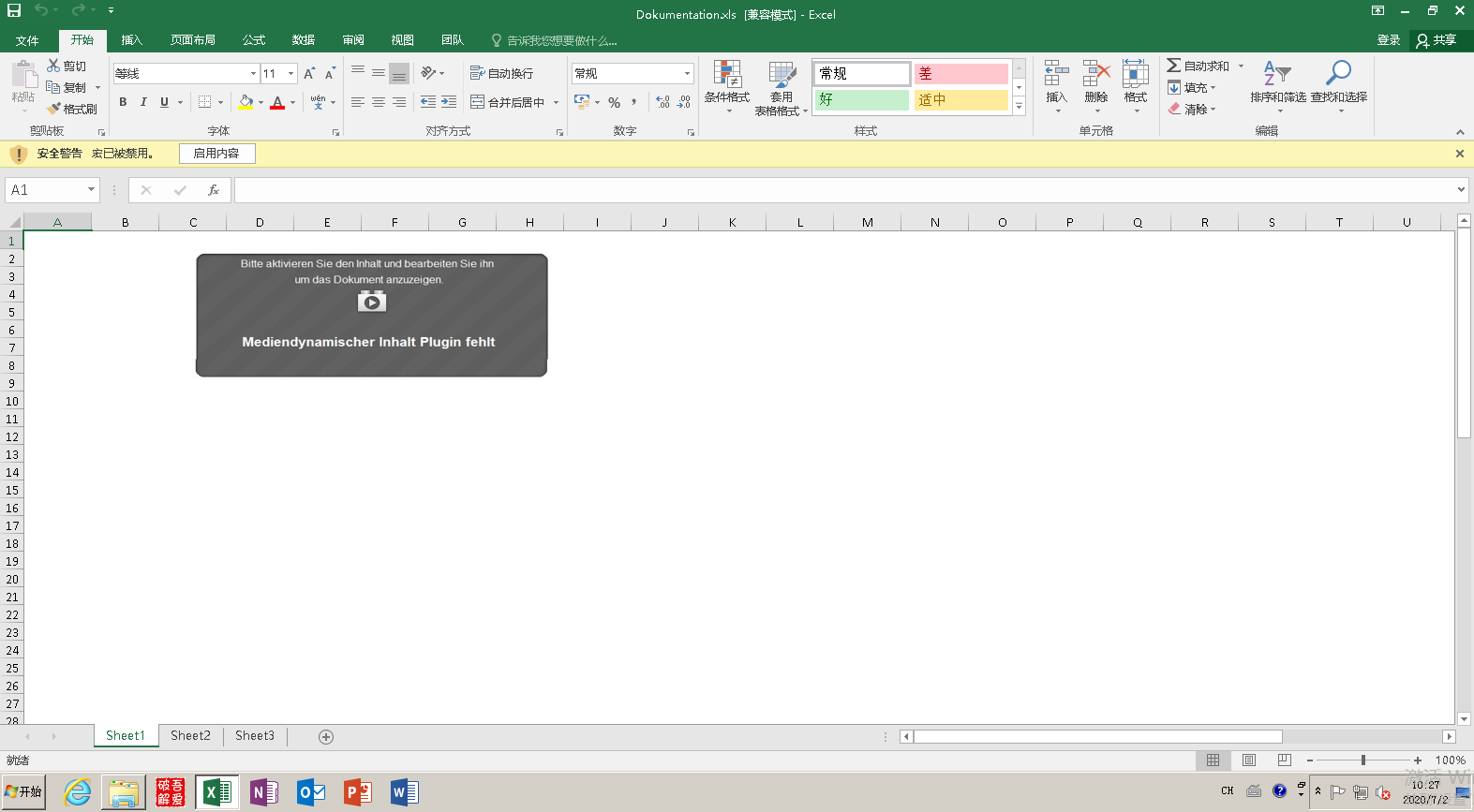Toggle underline formatting
Viewport: 1474px width, 812px height.
tap(164, 102)
